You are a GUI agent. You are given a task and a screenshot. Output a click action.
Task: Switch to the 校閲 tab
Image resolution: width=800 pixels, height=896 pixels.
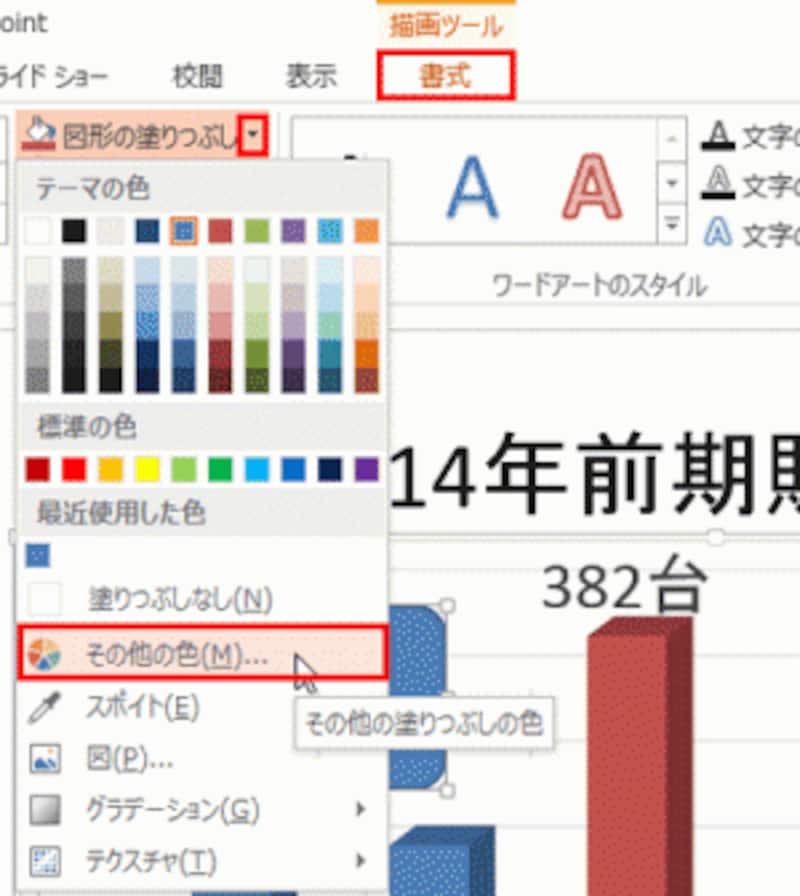[198, 76]
